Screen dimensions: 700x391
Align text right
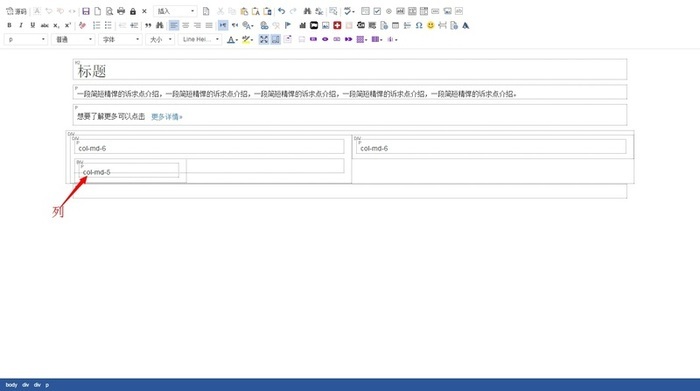click(x=197, y=25)
